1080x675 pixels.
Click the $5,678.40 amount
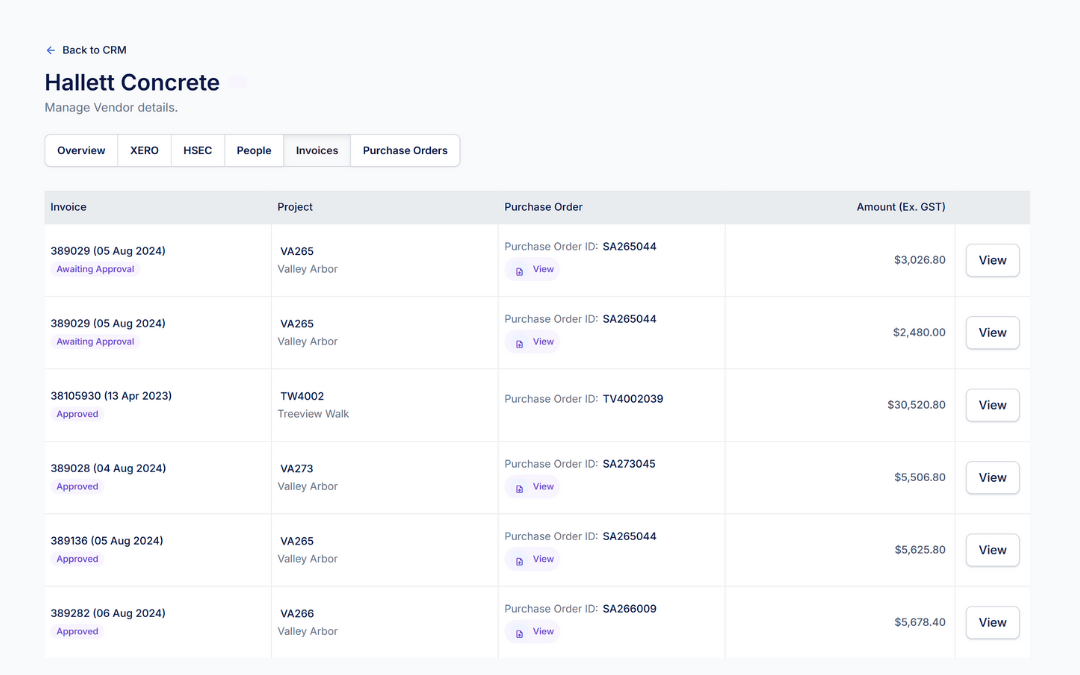click(920, 622)
